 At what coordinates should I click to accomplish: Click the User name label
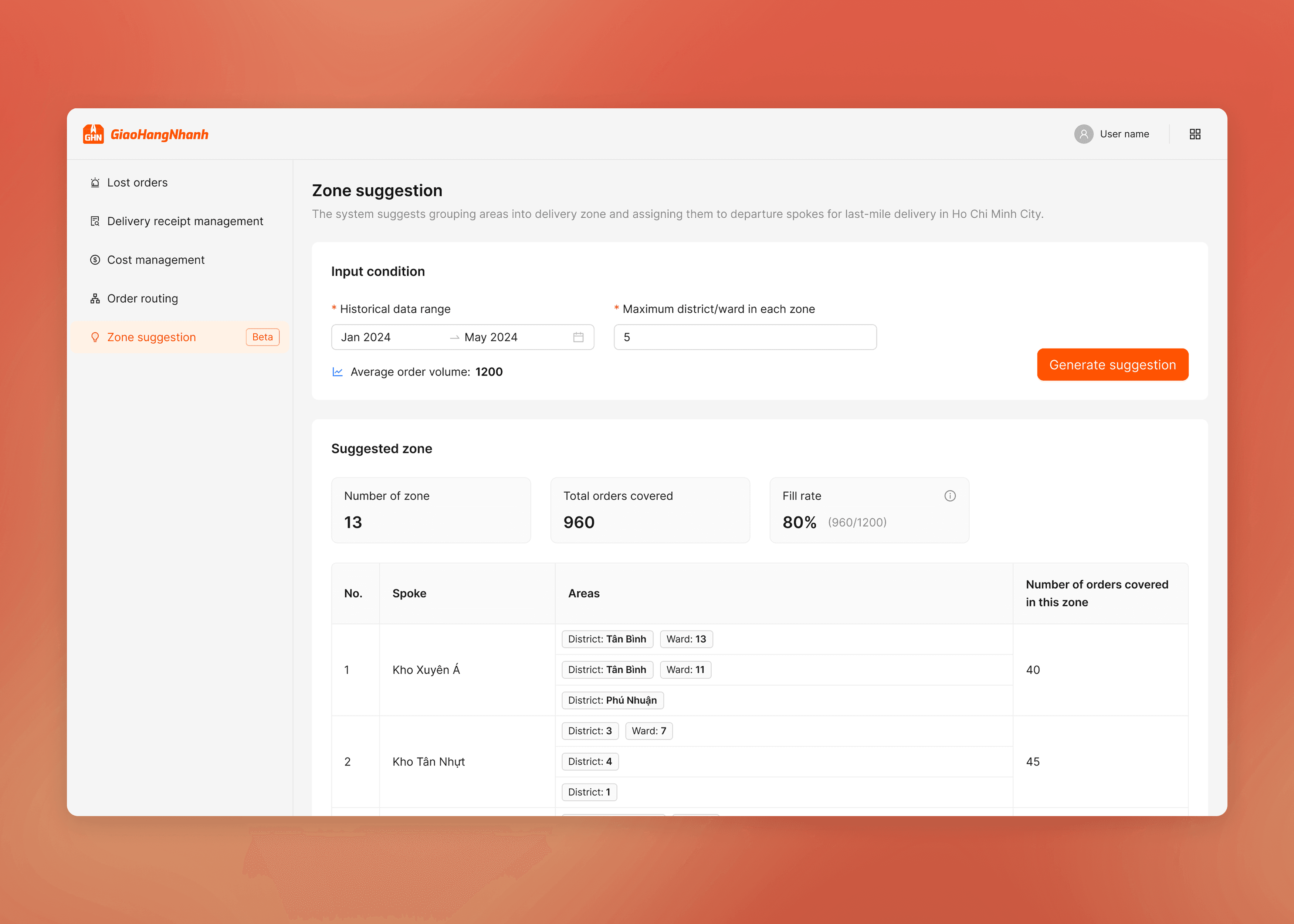tap(1124, 134)
